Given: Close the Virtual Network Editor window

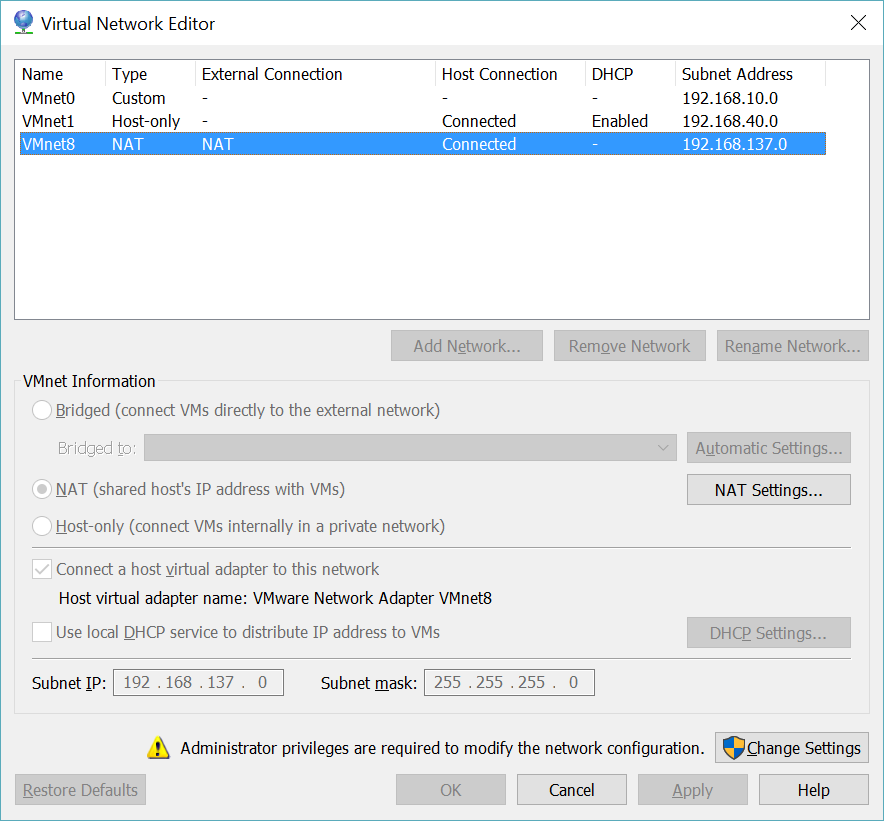Looking at the screenshot, I should [x=858, y=23].
